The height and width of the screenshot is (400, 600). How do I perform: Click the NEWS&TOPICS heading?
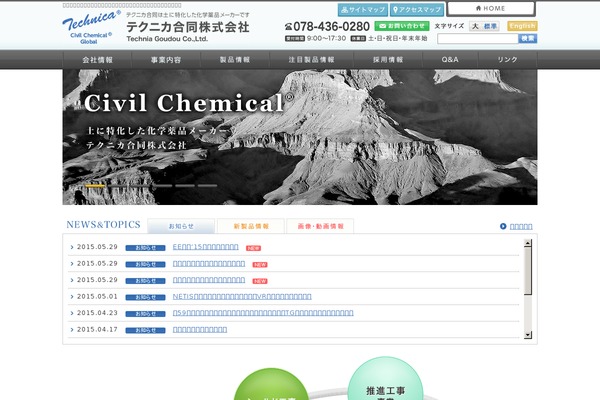[103, 225]
